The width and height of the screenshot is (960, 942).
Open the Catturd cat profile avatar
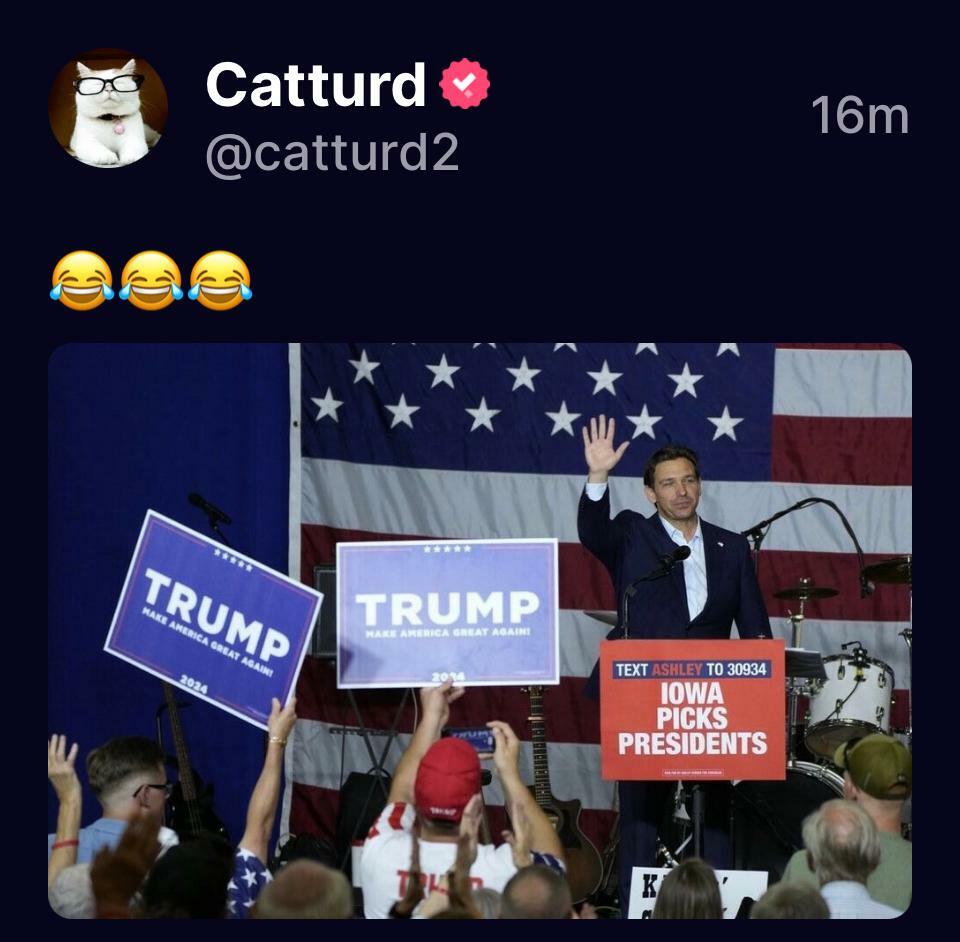pyautogui.click(x=108, y=108)
